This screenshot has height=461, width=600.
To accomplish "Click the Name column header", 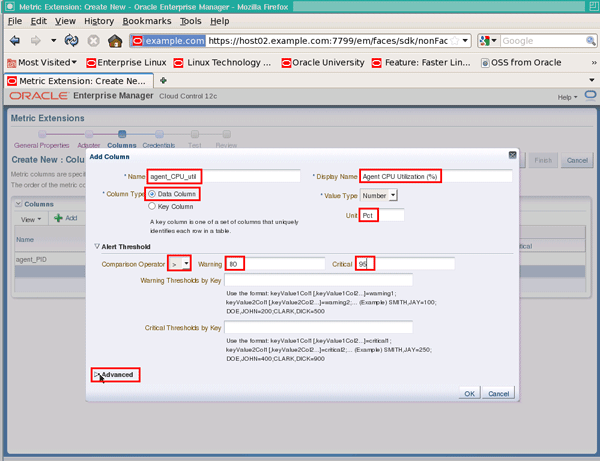I will 25,239.
